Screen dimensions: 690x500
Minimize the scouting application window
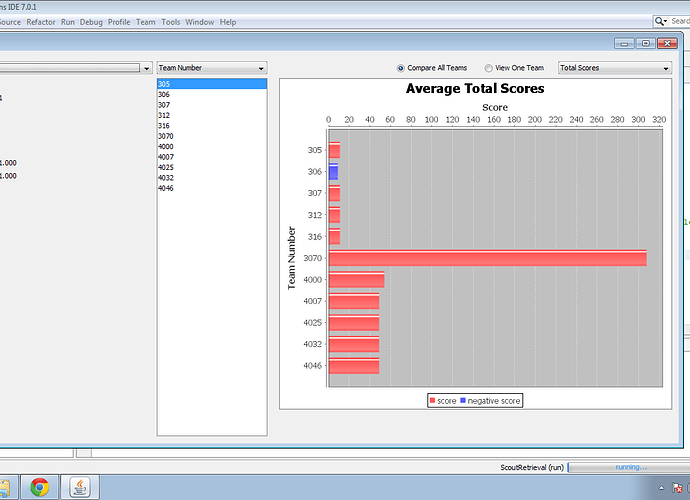pyautogui.click(x=624, y=43)
